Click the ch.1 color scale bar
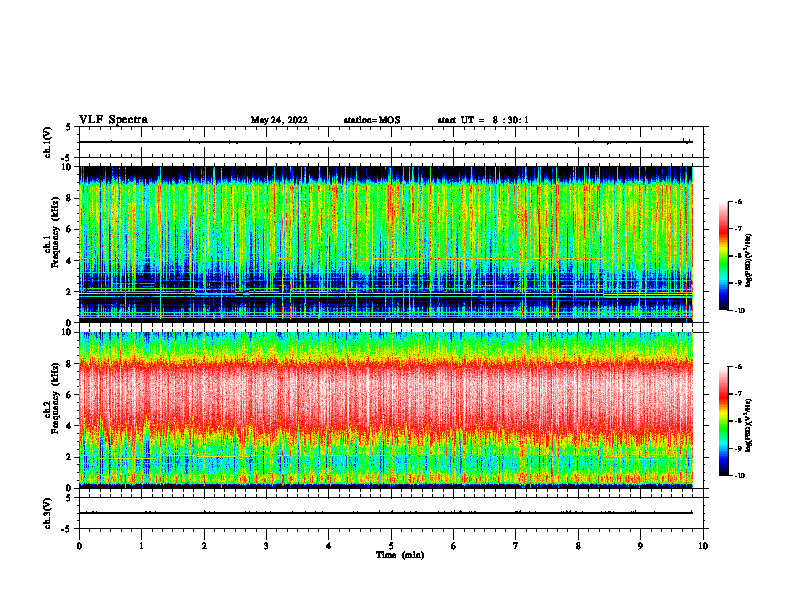The width and height of the screenshot is (792, 612). 723,256
